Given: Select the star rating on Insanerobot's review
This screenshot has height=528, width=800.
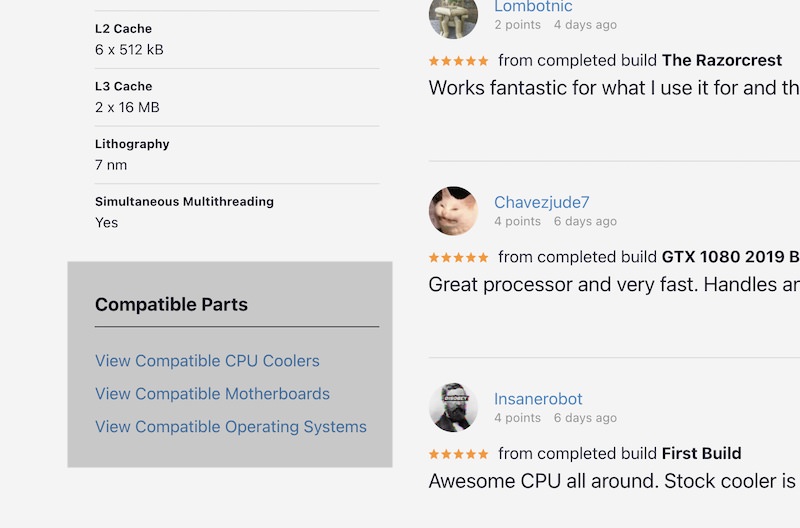Looking at the screenshot, I should coord(459,454).
